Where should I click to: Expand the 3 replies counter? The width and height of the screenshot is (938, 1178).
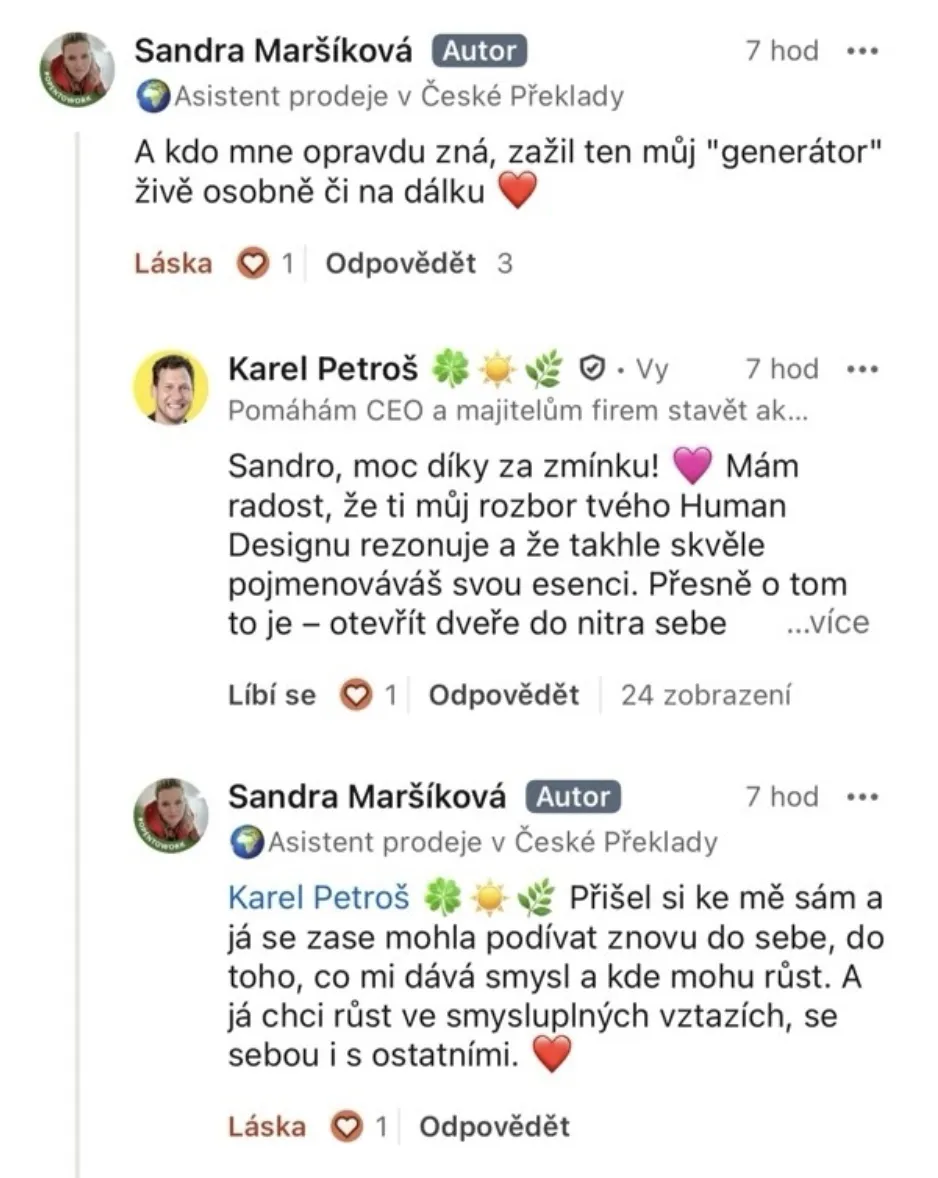point(505,264)
